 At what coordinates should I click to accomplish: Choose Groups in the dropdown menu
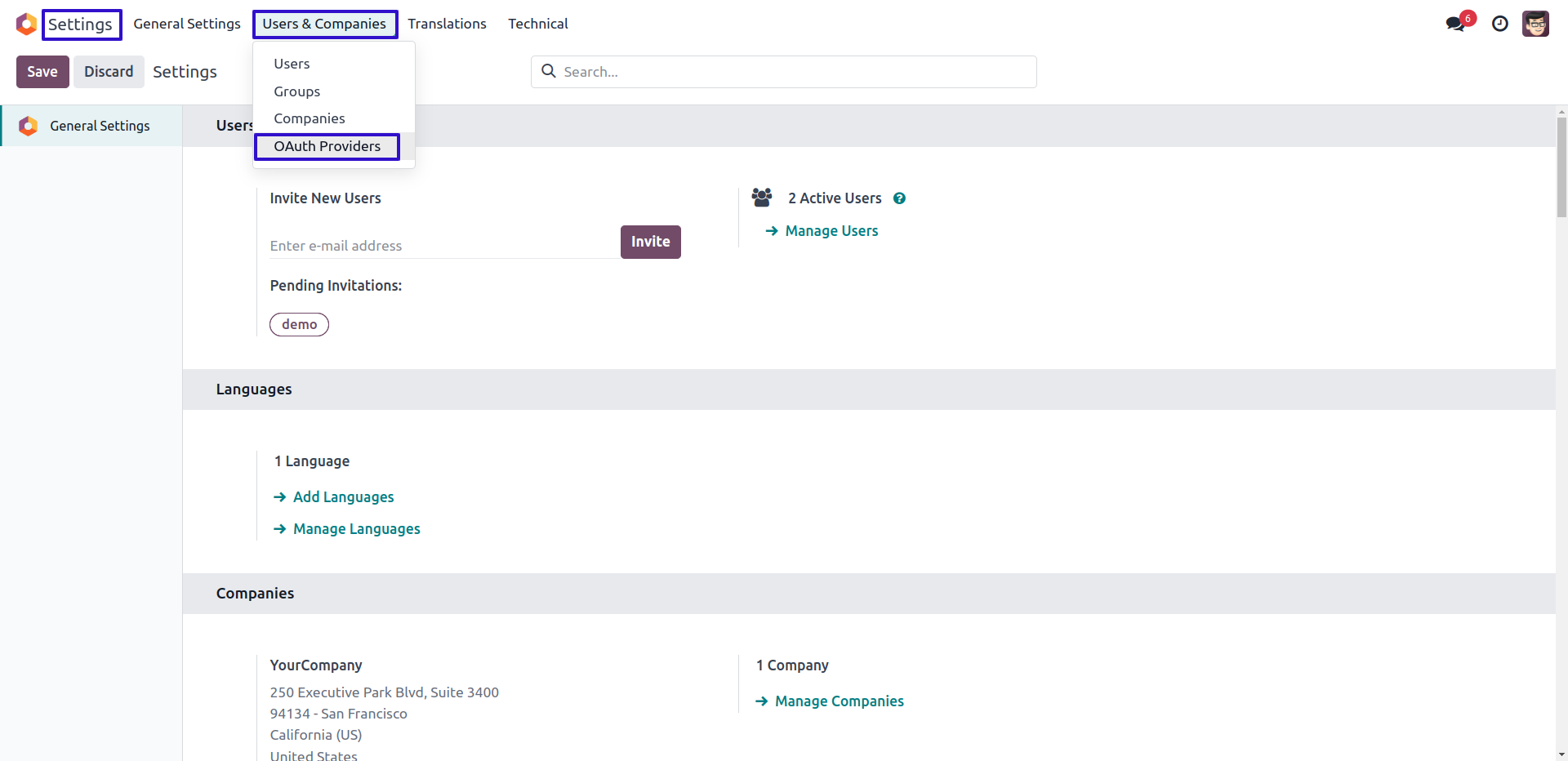pyautogui.click(x=296, y=91)
